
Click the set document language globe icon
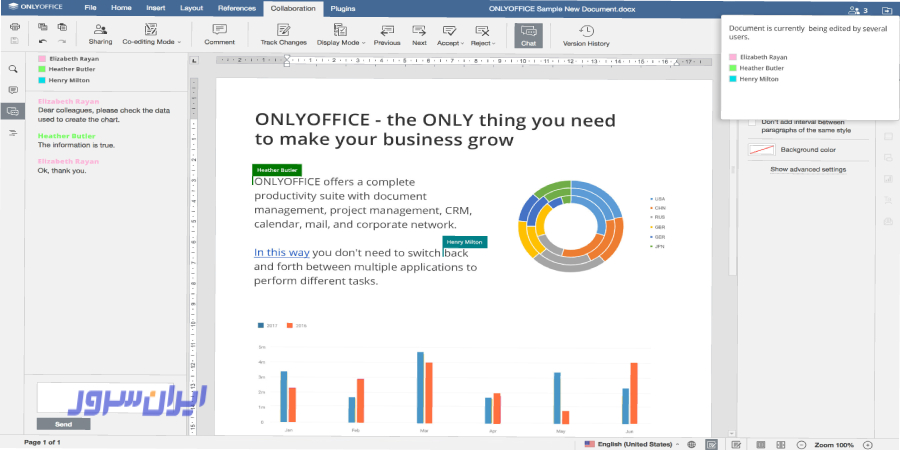pos(692,444)
